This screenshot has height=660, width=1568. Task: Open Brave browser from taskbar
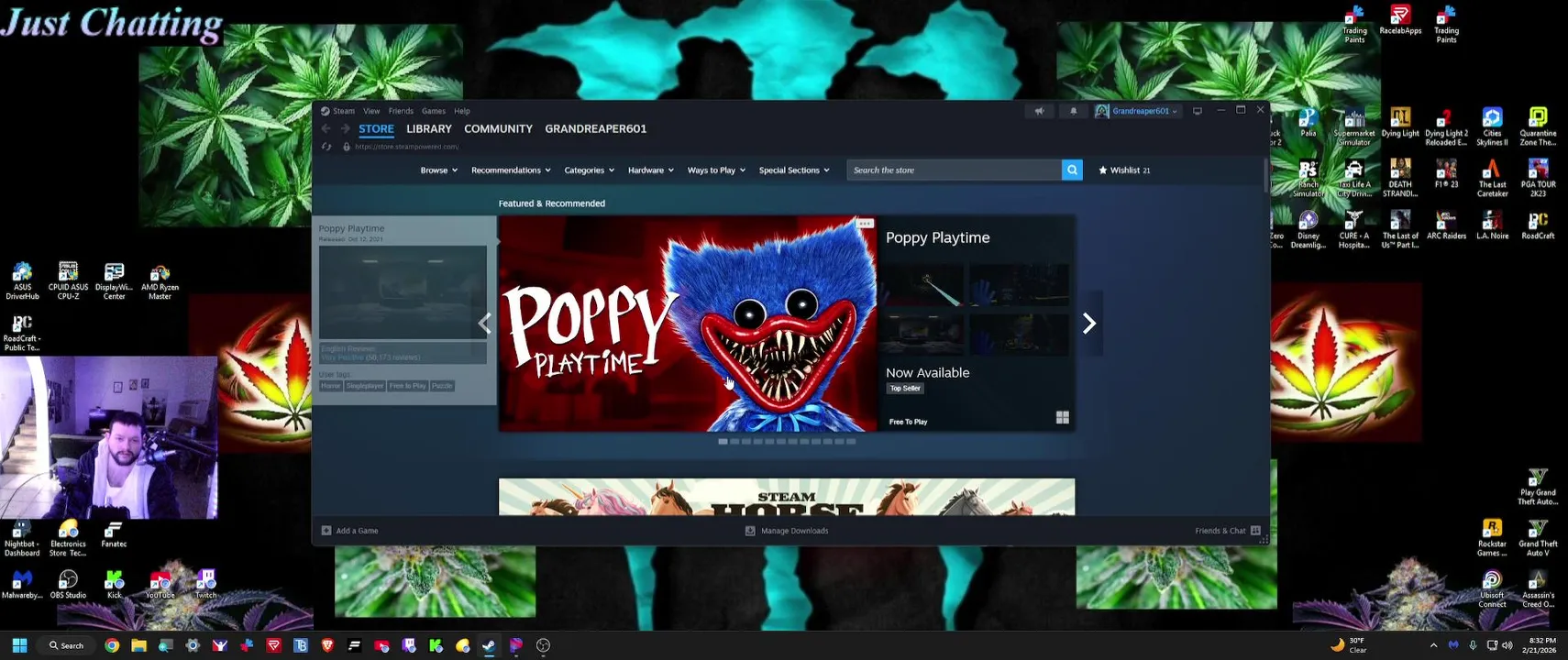click(327, 645)
